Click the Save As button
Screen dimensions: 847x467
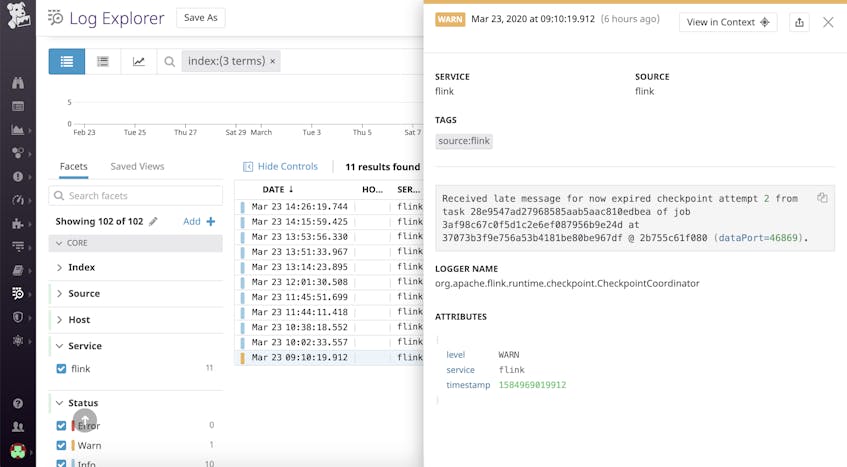200,18
